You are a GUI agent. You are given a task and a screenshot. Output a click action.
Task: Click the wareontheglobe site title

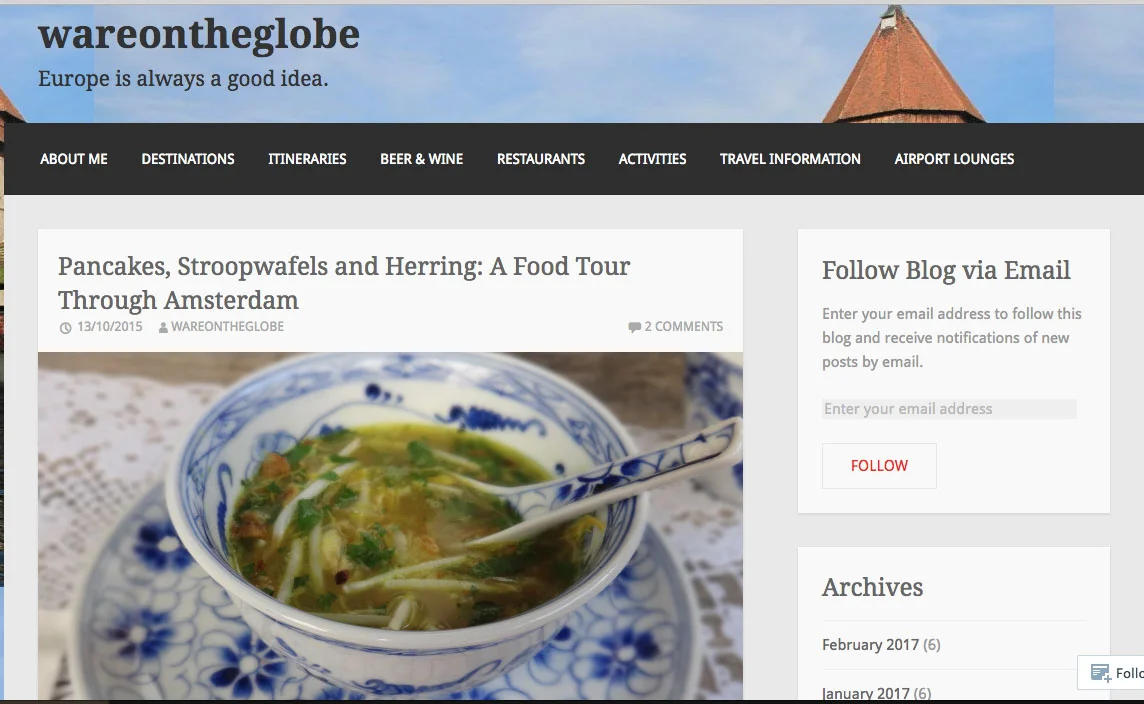(x=198, y=35)
